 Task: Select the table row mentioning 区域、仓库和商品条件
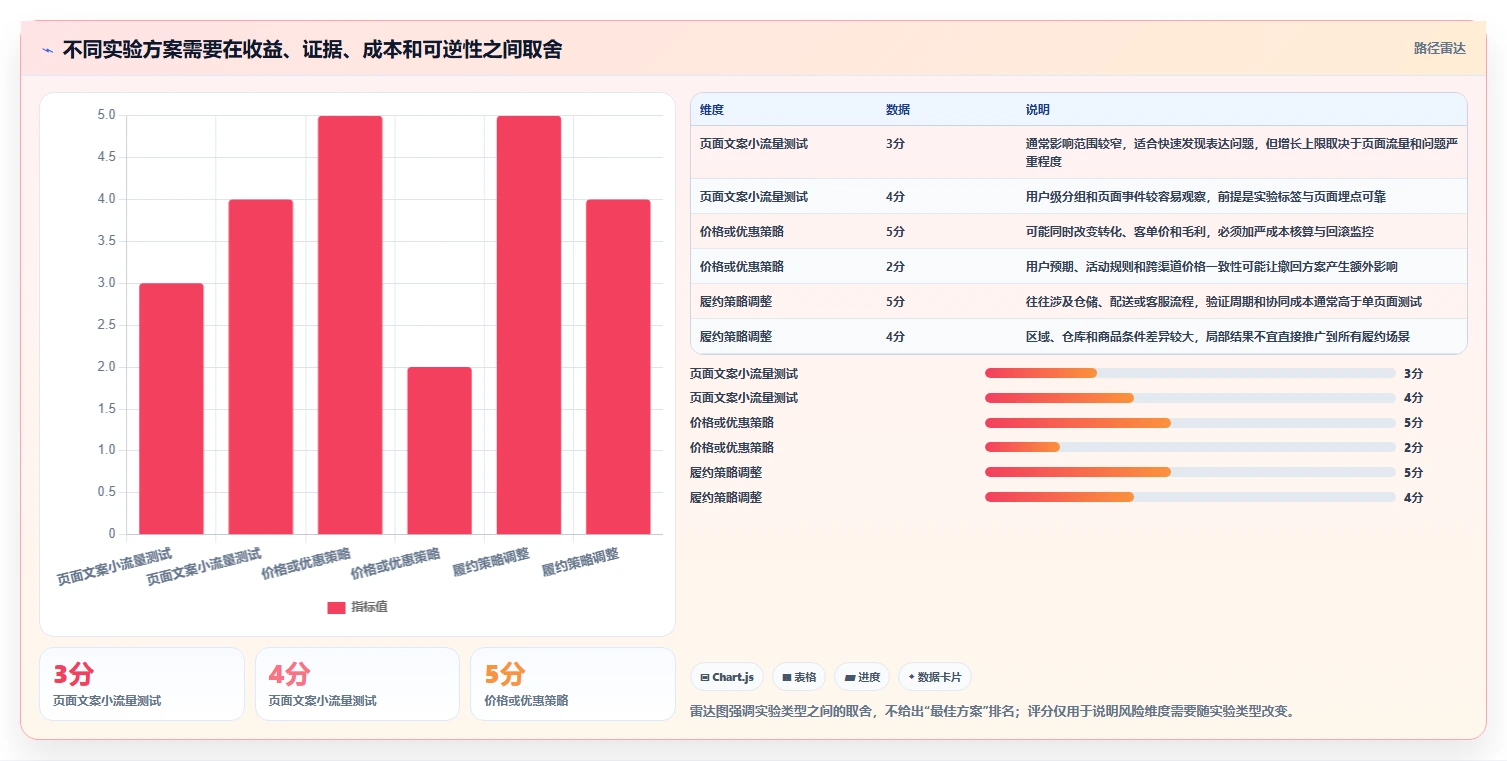pos(1079,337)
